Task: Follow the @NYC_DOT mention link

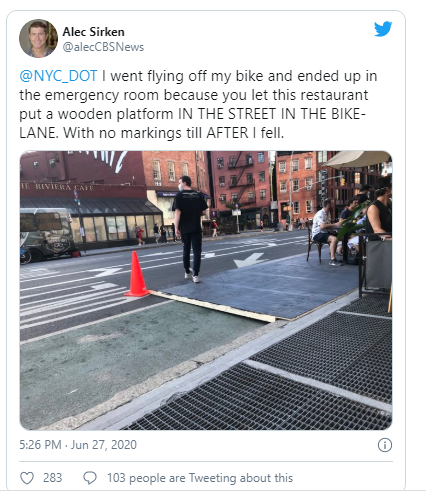Action: pos(58,76)
